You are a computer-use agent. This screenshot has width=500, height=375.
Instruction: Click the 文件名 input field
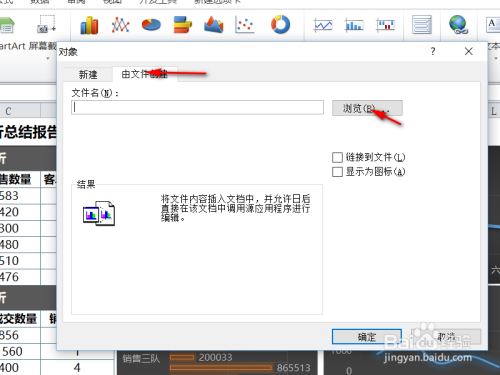point(197,108)
